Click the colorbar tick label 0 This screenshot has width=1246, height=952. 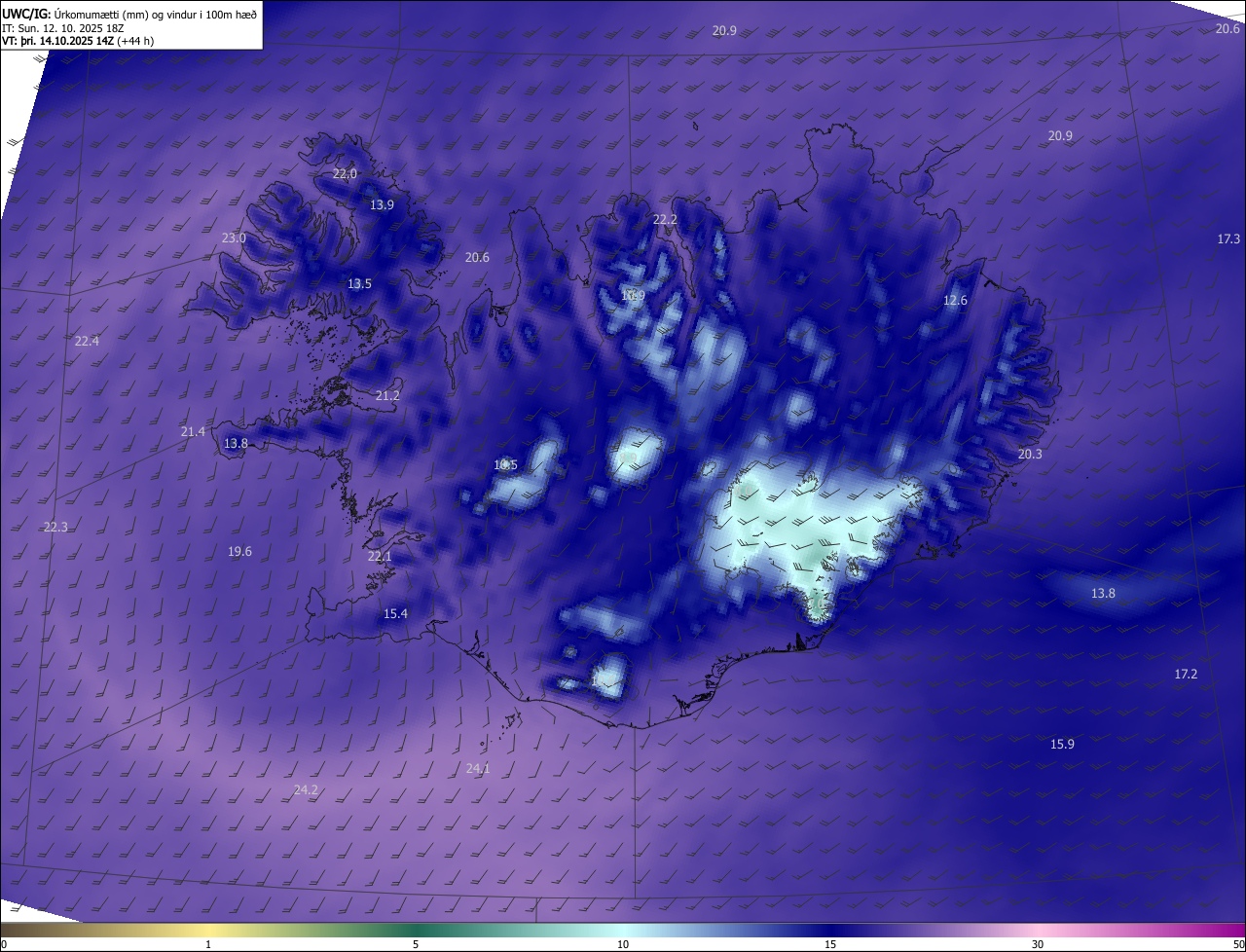point(4,944)
